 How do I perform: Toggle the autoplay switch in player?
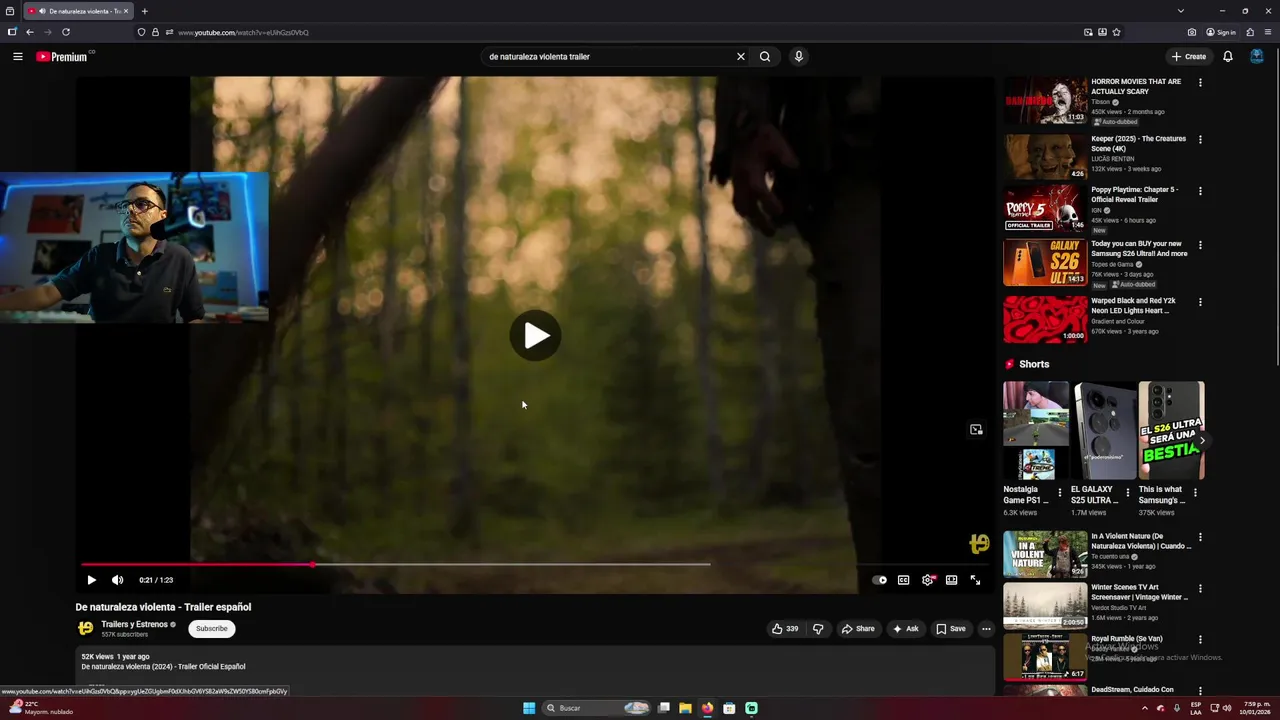[879, 580]
